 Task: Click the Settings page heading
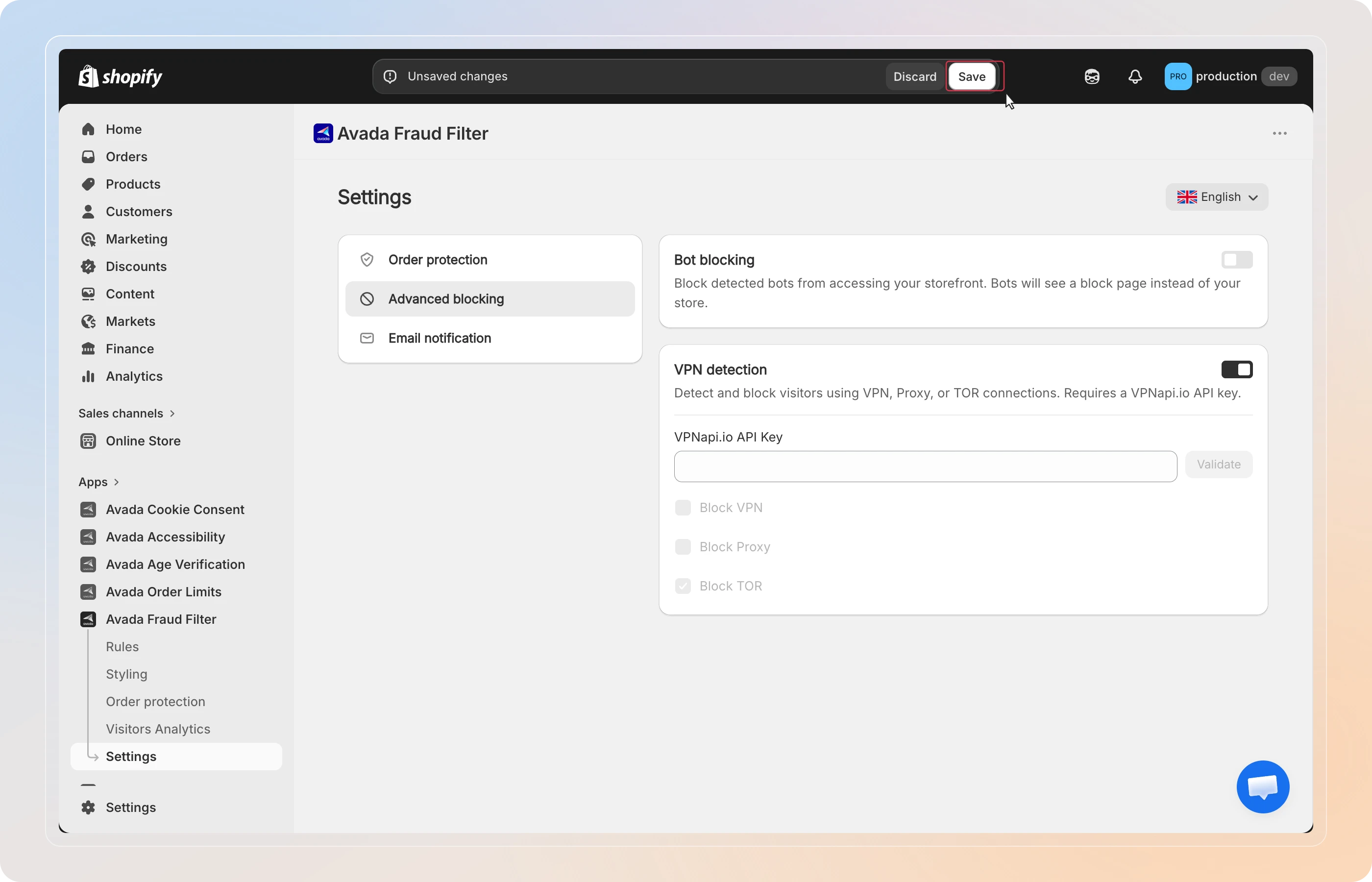tap(374, 197)
